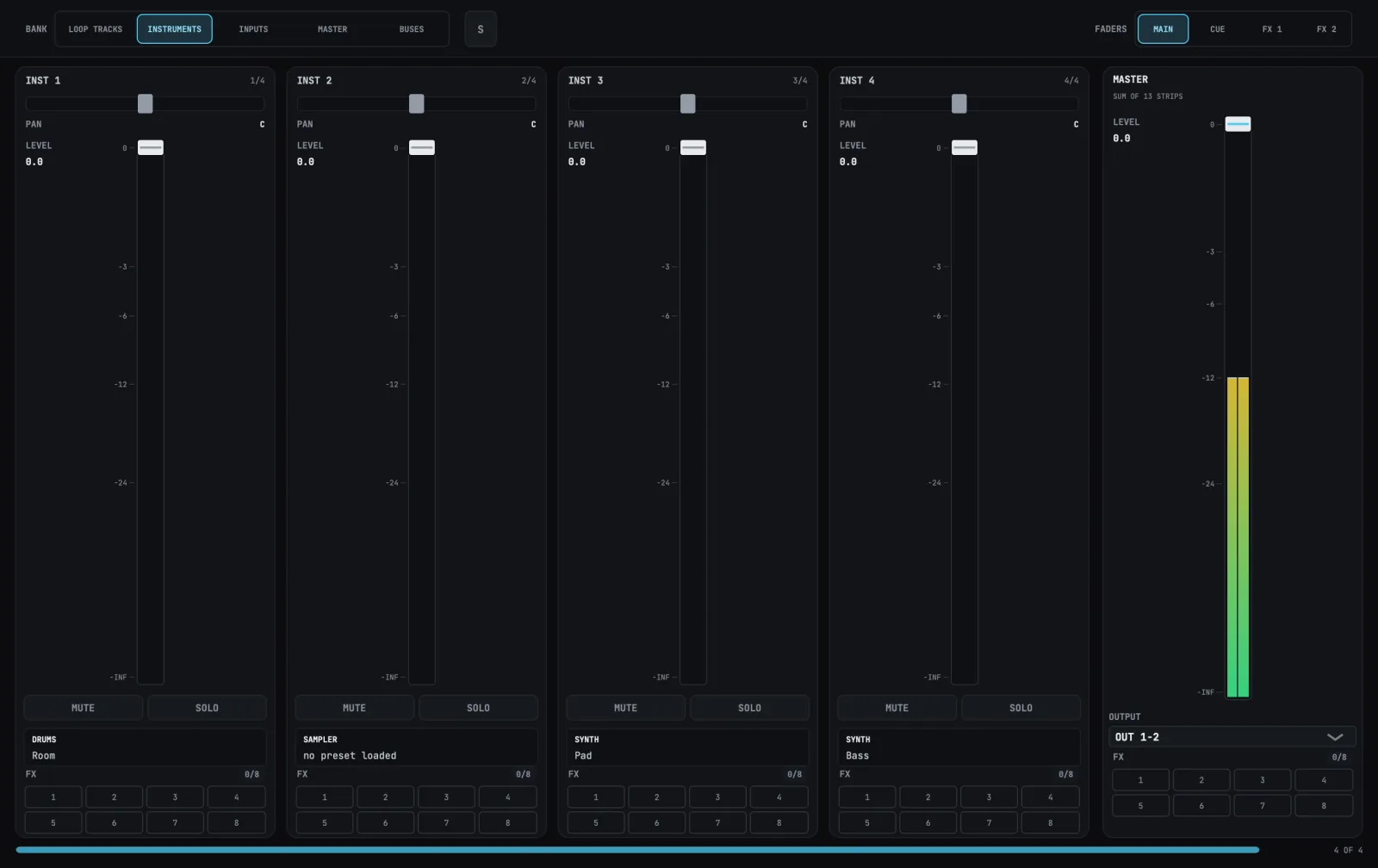Screen dimensions: 1378x868
Task: Select FX slot 1 on INST 1
Action: [x=53, y=797]
